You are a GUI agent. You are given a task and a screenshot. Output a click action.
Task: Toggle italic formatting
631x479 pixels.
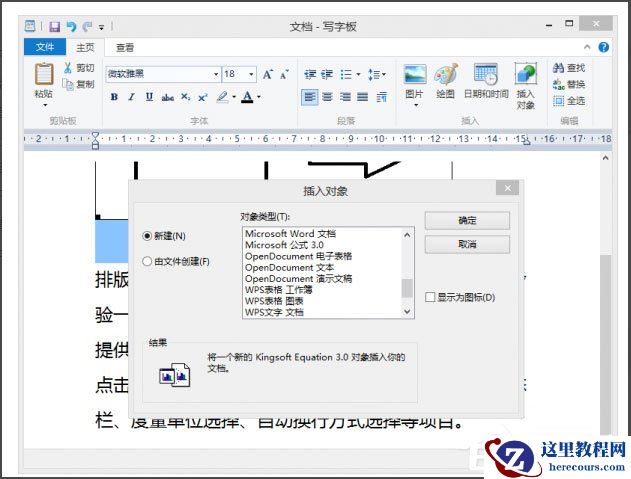(132, 97)
